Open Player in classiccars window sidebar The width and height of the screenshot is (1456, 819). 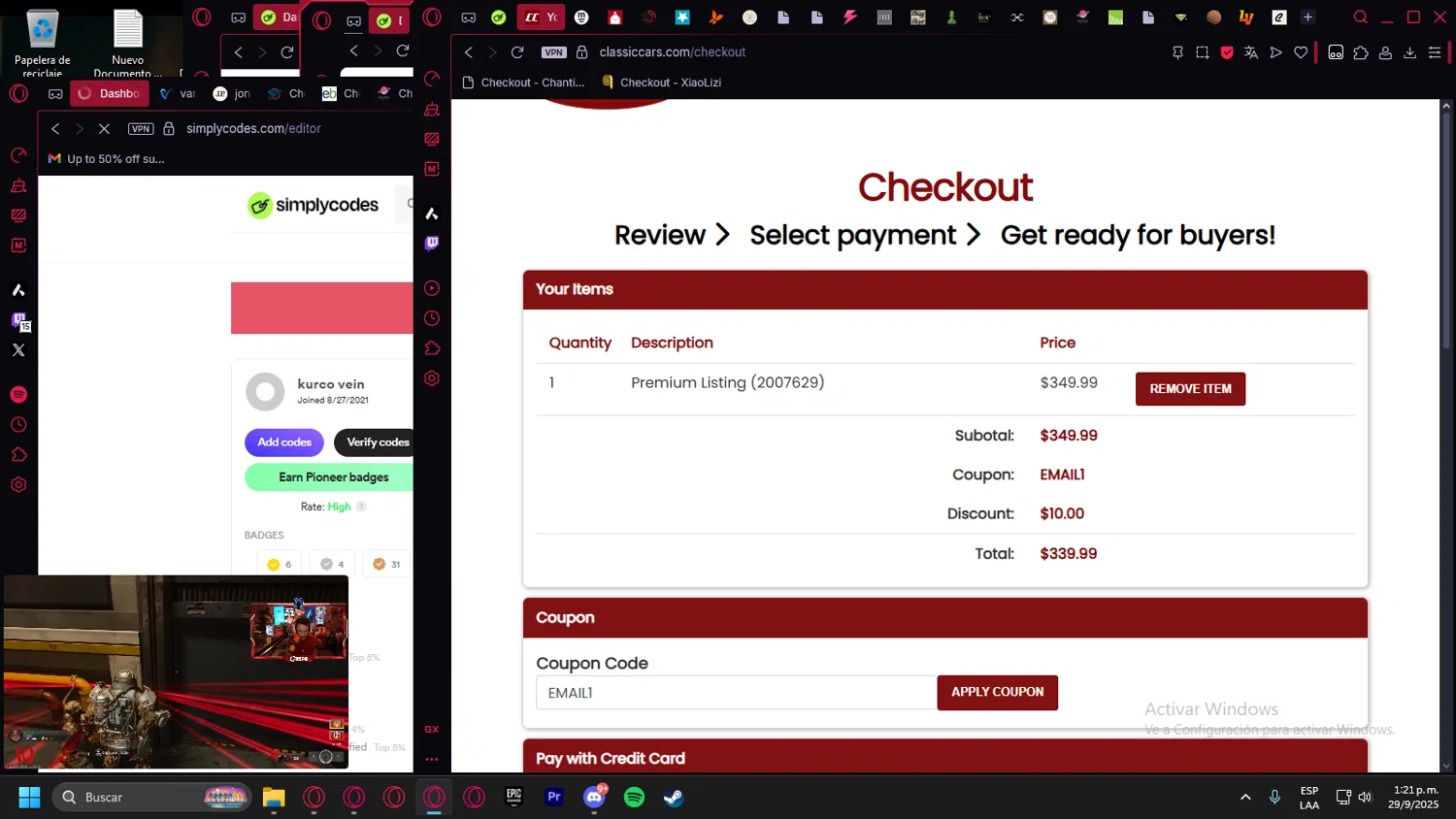point(432,288)
